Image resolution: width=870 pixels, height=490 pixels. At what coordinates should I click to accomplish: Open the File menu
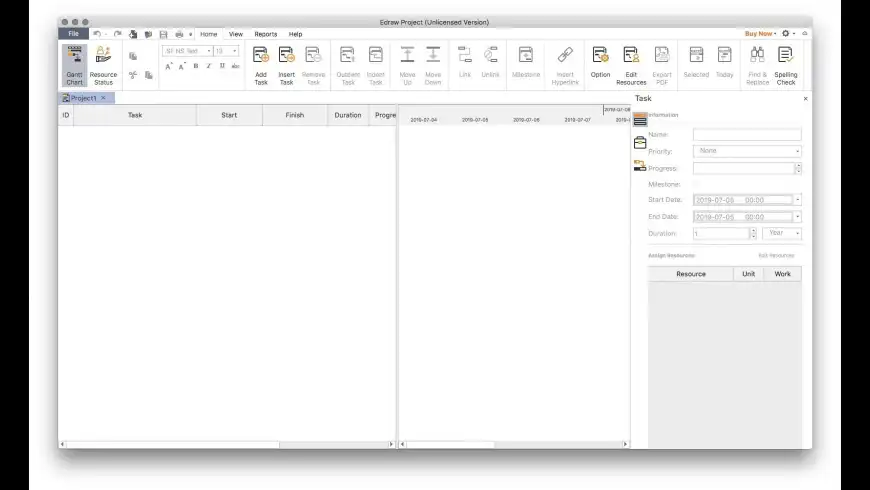(x=73, y=34)
